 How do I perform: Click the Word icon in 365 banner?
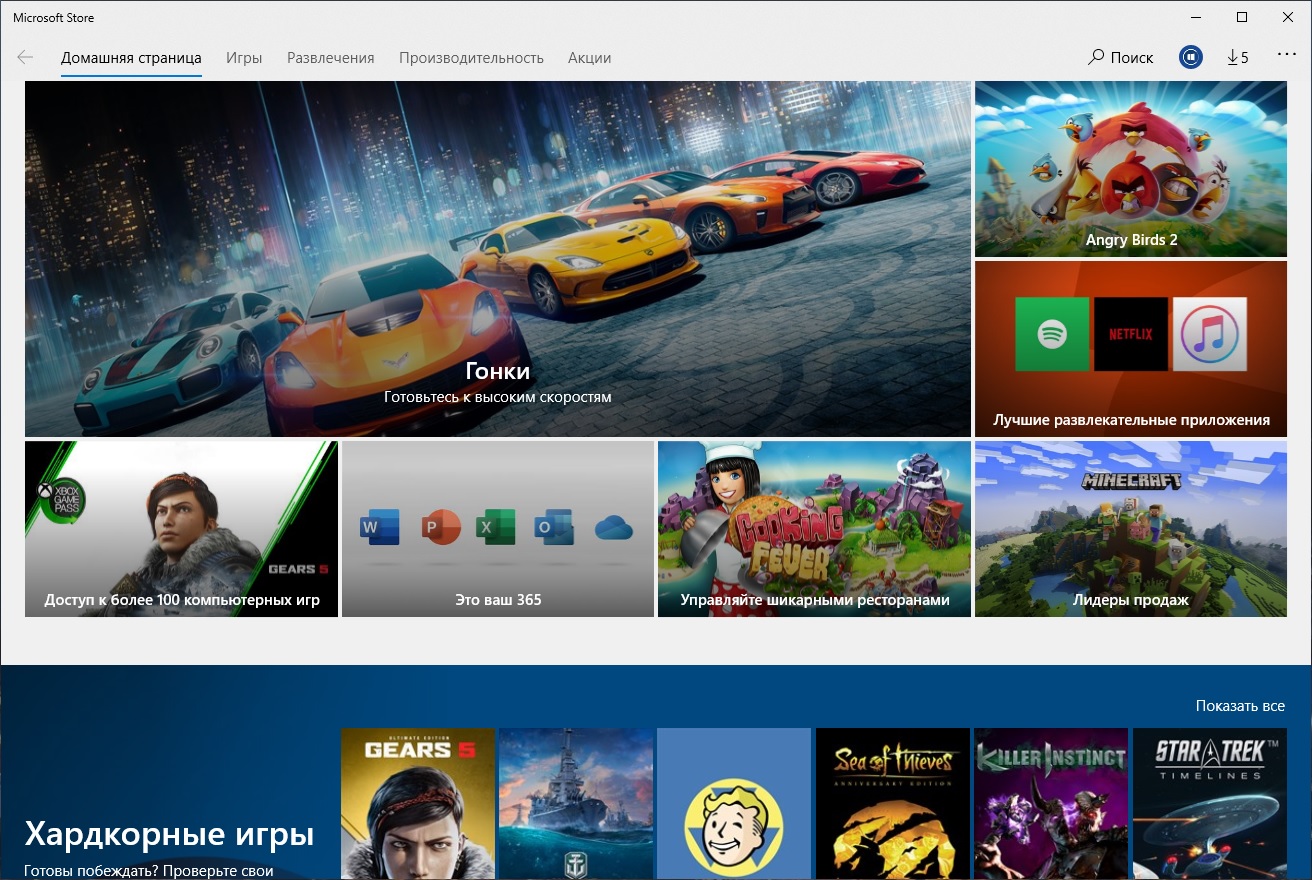coord(380,526)
